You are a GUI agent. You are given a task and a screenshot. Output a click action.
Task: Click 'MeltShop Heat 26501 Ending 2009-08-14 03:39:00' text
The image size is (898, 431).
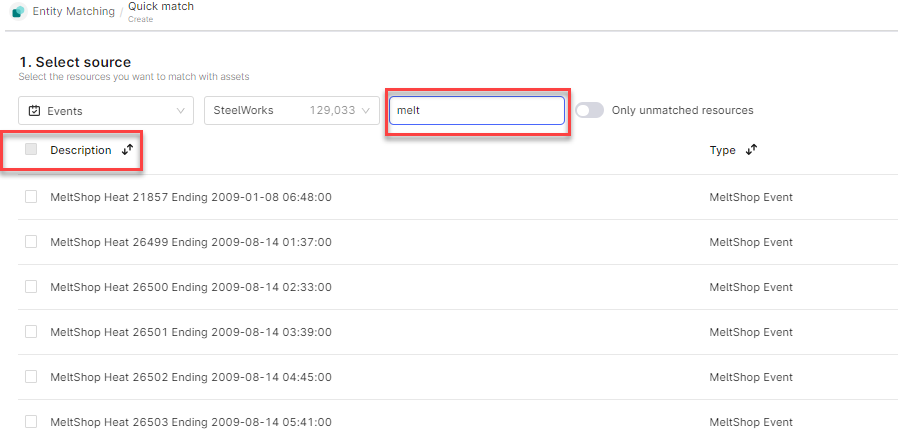(x=191, y=332)
